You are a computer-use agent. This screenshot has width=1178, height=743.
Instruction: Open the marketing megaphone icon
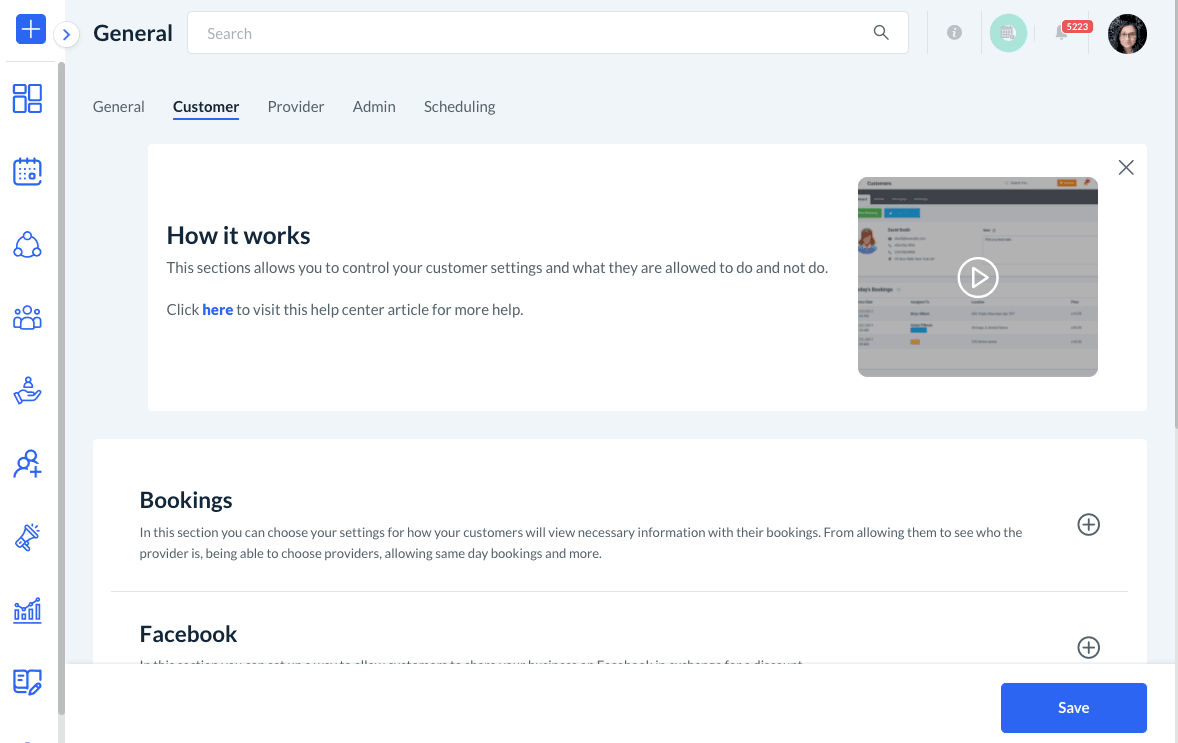click(27, 537)
